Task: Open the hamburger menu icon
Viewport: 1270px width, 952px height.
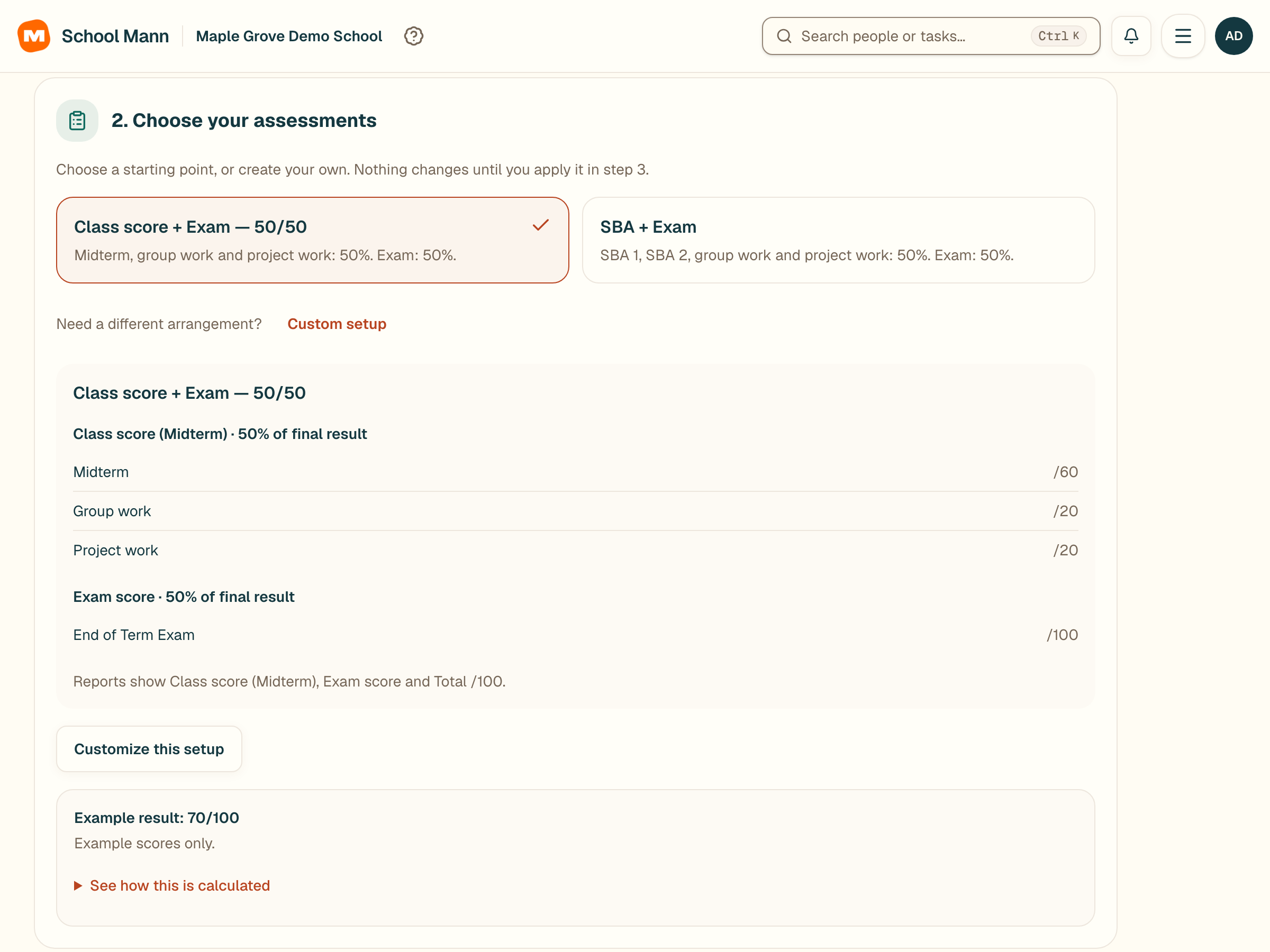Action: pyautogui.click(x=1183, y=36)
